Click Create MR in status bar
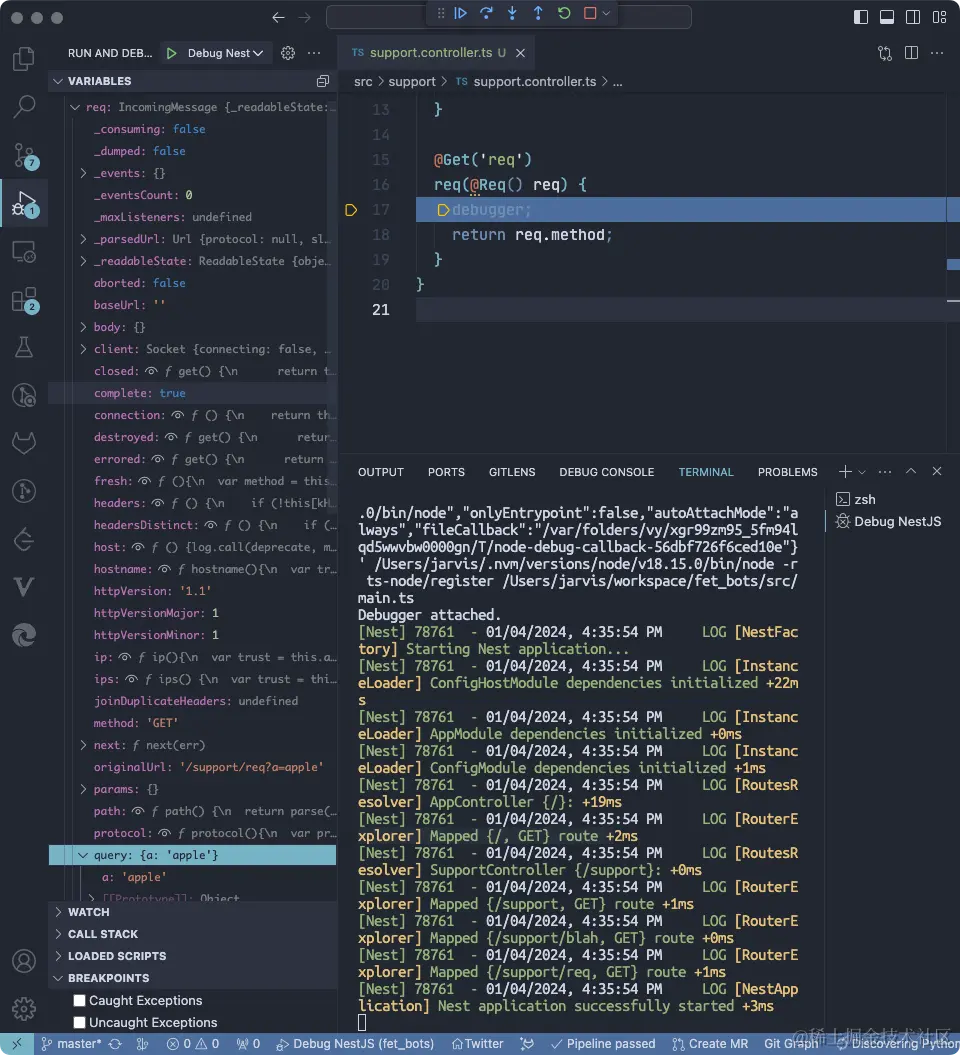Screen dimensions: 960x1055 pos(710,1044)
